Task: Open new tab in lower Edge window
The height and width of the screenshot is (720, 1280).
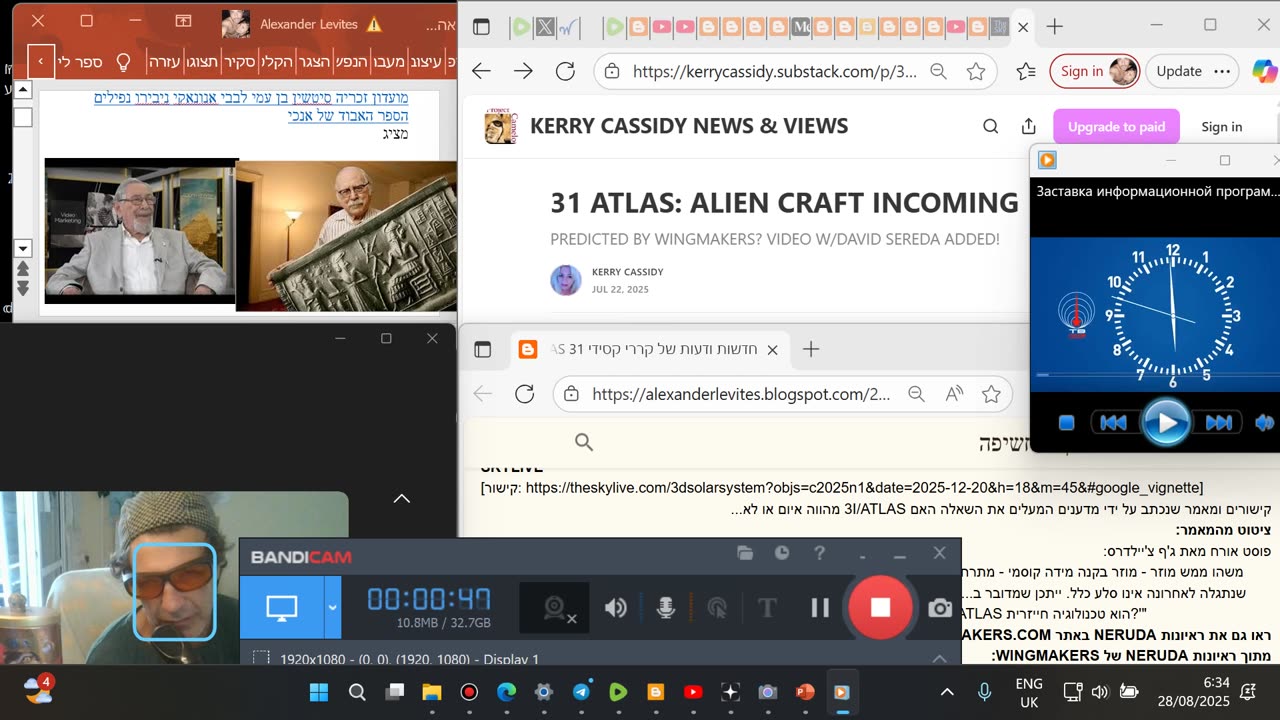Action: point(811,349)
